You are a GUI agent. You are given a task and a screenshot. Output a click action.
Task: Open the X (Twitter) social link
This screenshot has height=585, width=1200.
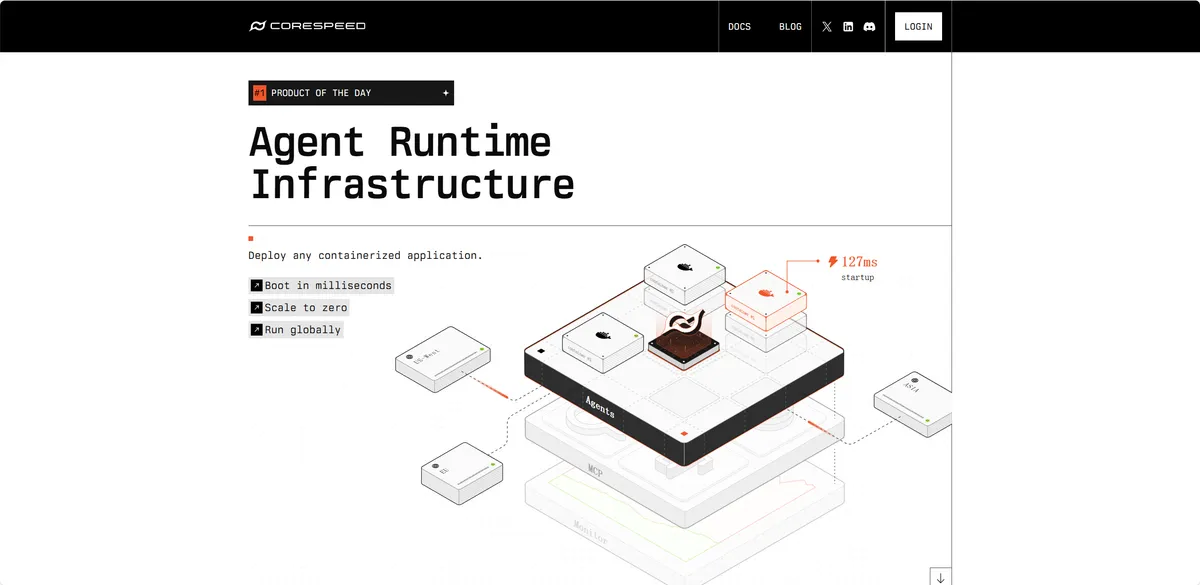point(827,27)
